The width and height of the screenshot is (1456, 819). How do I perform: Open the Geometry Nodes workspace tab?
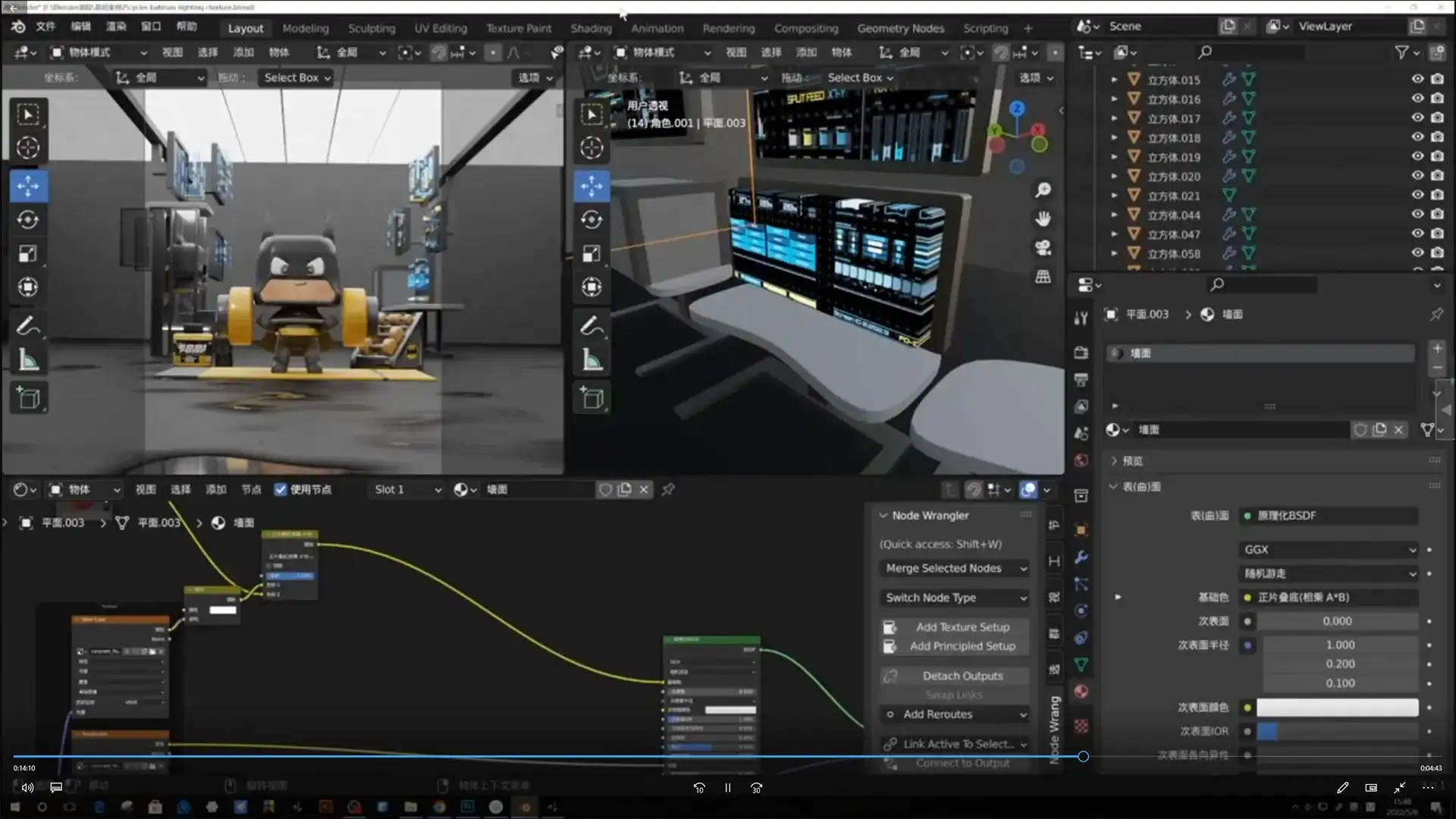[900, 29]
